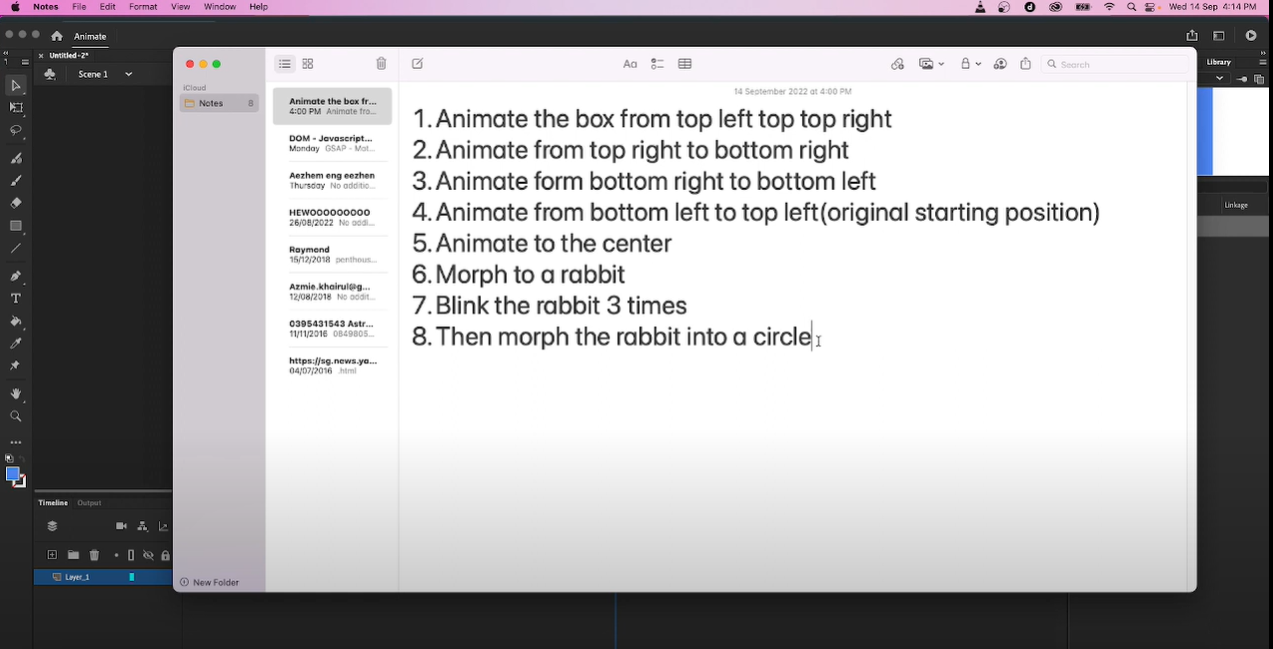Viewport: 1273px width, 649px height.
Task: Select the Asset Warp pin tool
Action: [16, 366]
